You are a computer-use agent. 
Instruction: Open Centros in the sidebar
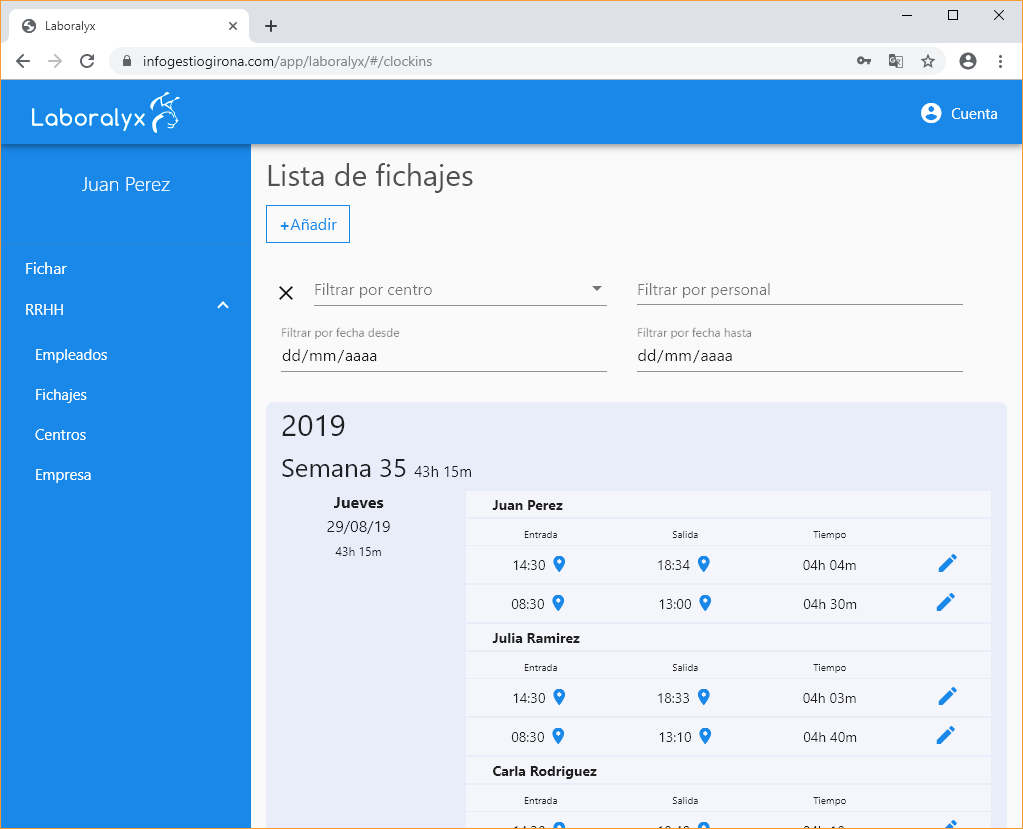tap(60, 435)
